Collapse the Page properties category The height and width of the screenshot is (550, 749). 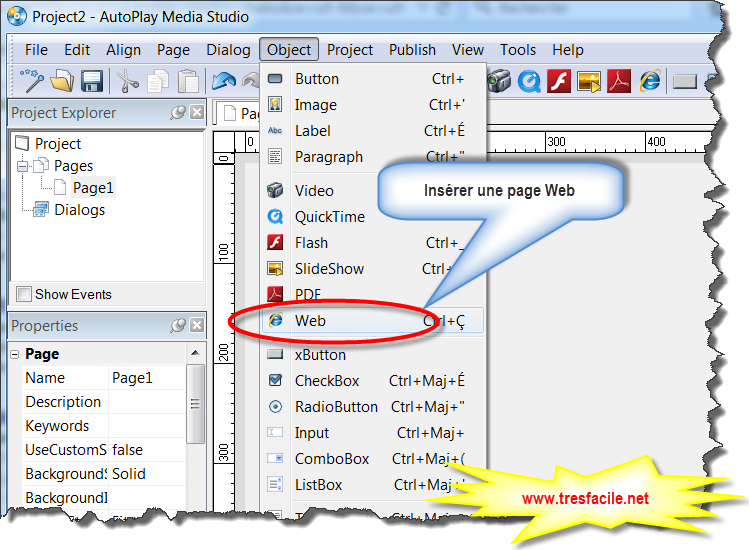point(15,354)
